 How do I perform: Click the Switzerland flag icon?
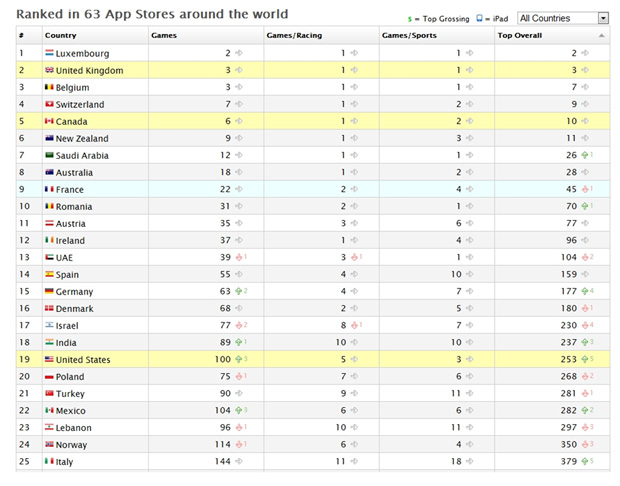[49, 104]
